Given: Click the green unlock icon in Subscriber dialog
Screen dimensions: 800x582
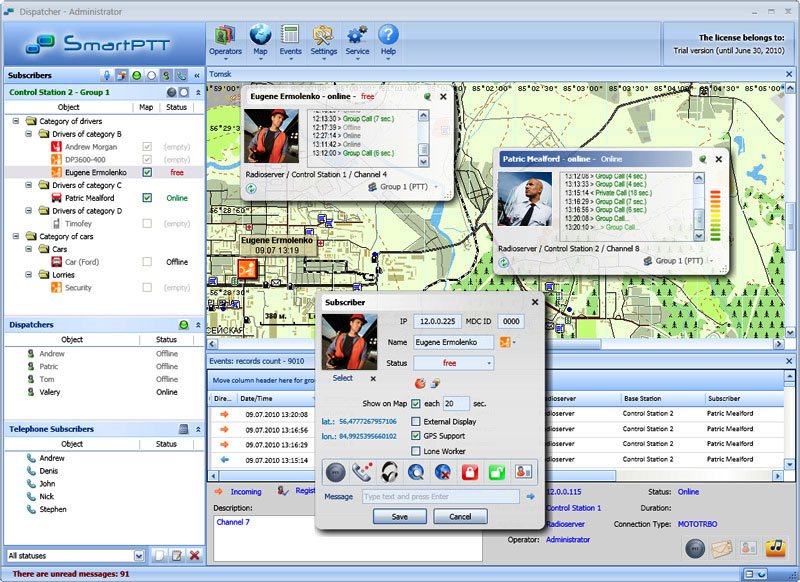Looking at the screenshot, I should coord(495,471).
